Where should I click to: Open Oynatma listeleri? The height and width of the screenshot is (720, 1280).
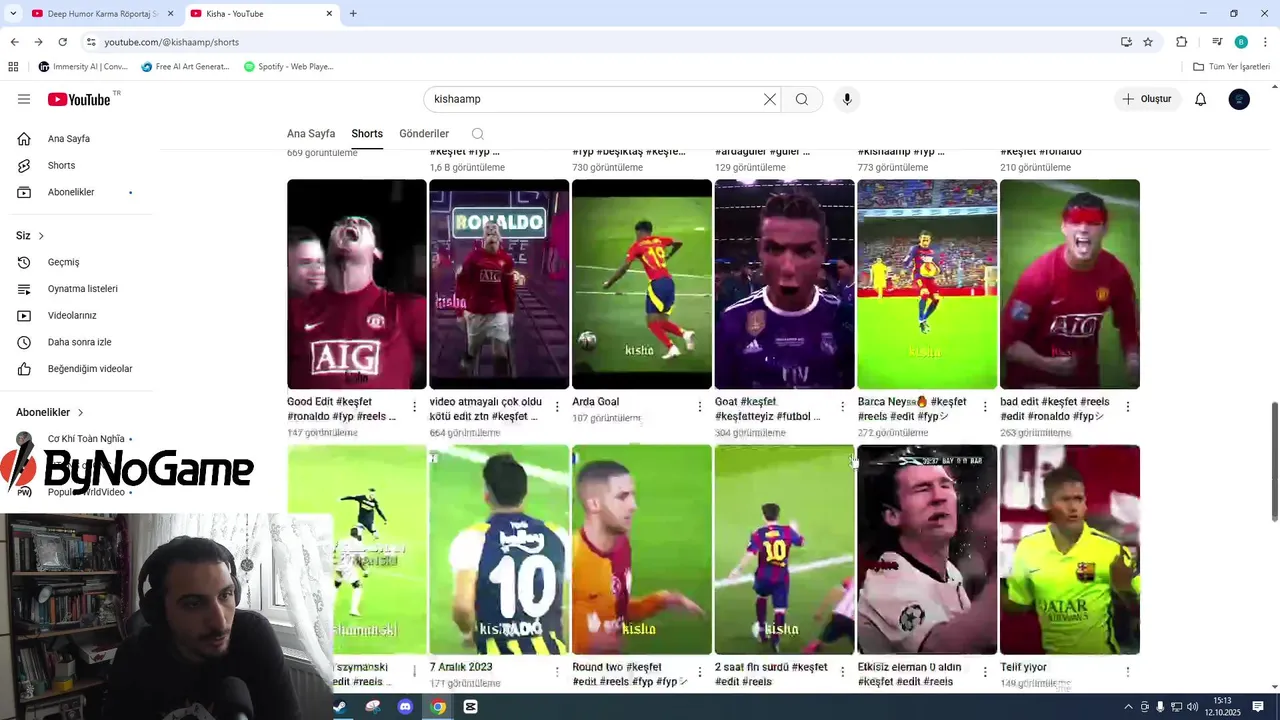click(x=85, y=289)
